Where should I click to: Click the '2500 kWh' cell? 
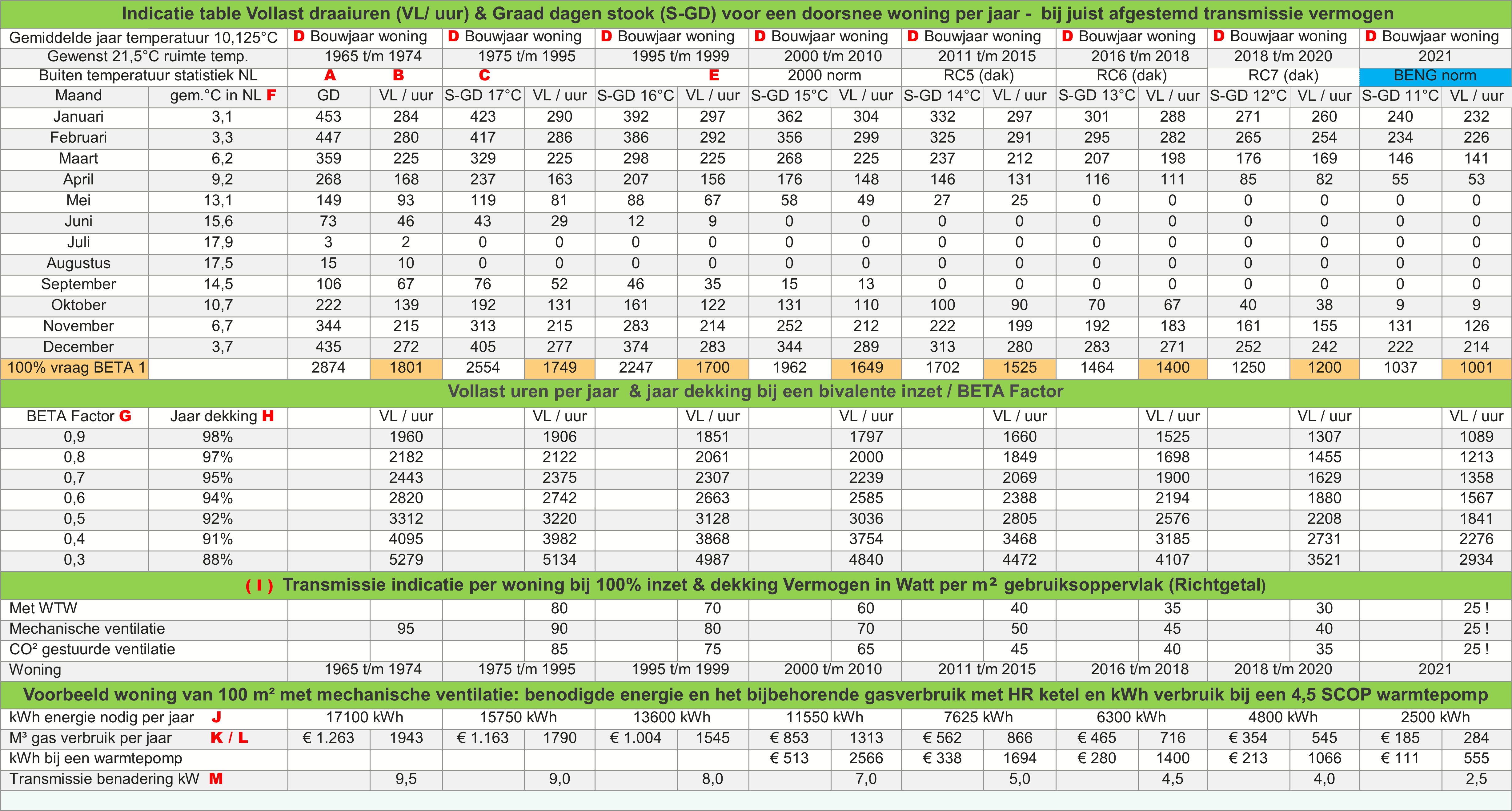(1435, 718)
